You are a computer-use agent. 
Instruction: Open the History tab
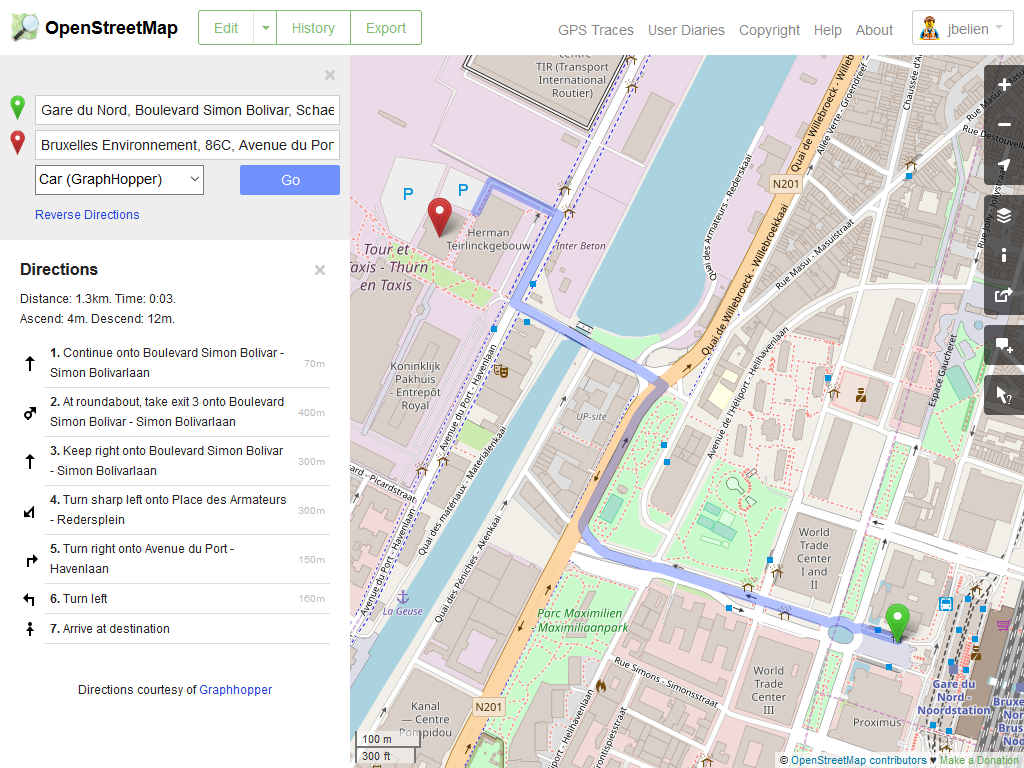pos(313,28)
